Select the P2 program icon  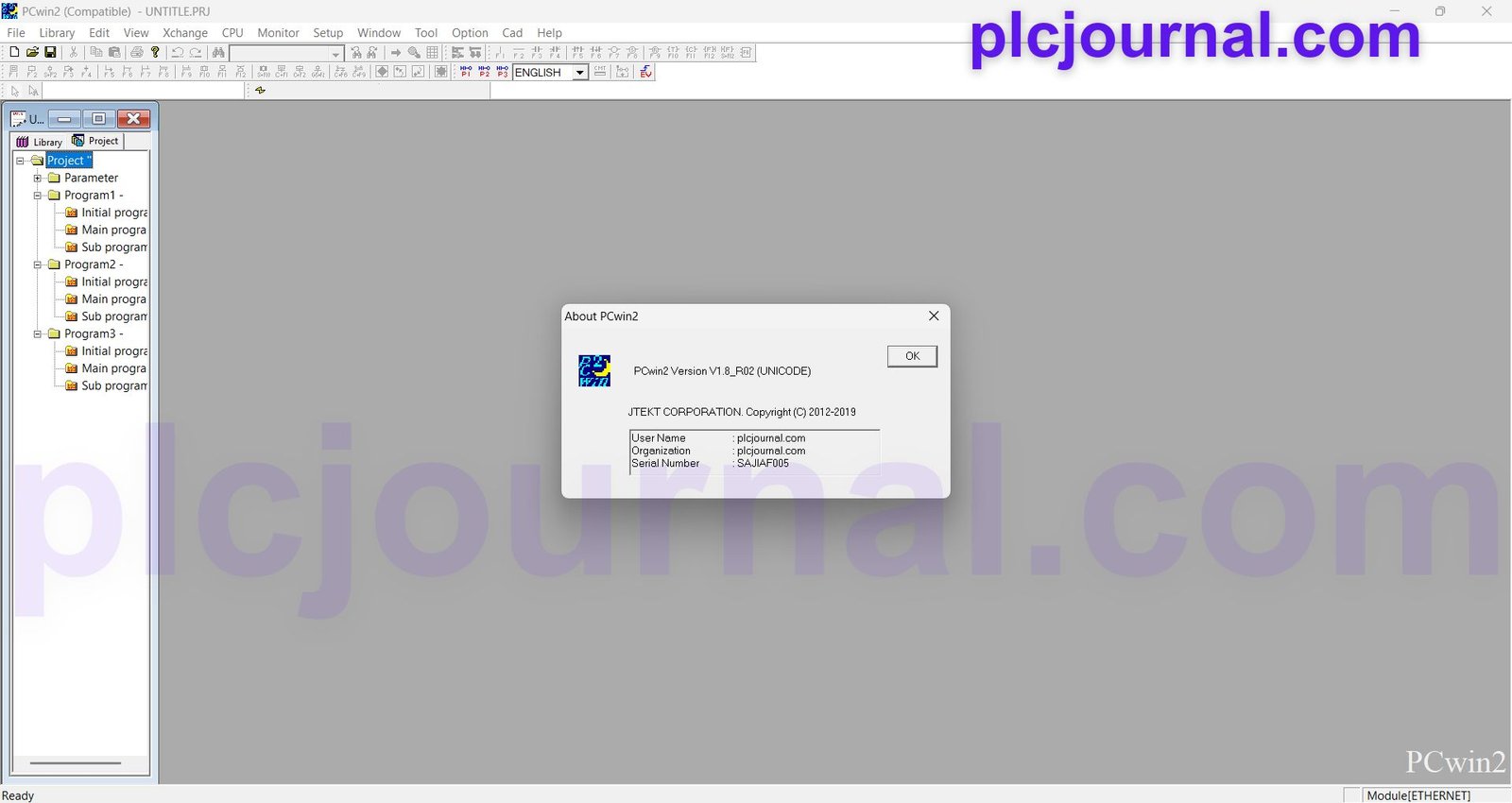(x=485, y=72)
